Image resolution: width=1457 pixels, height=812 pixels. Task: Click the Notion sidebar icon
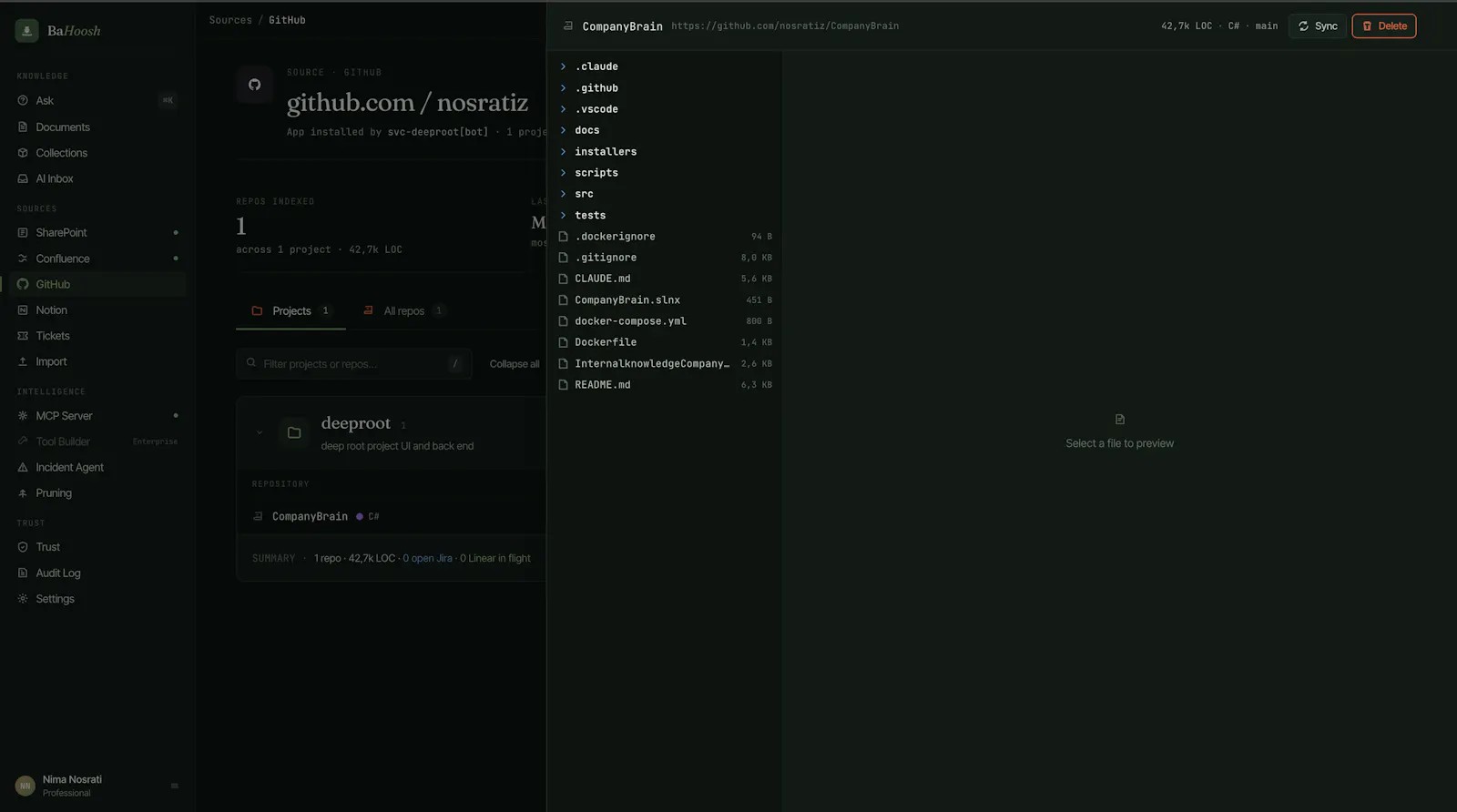click(23, 310)
